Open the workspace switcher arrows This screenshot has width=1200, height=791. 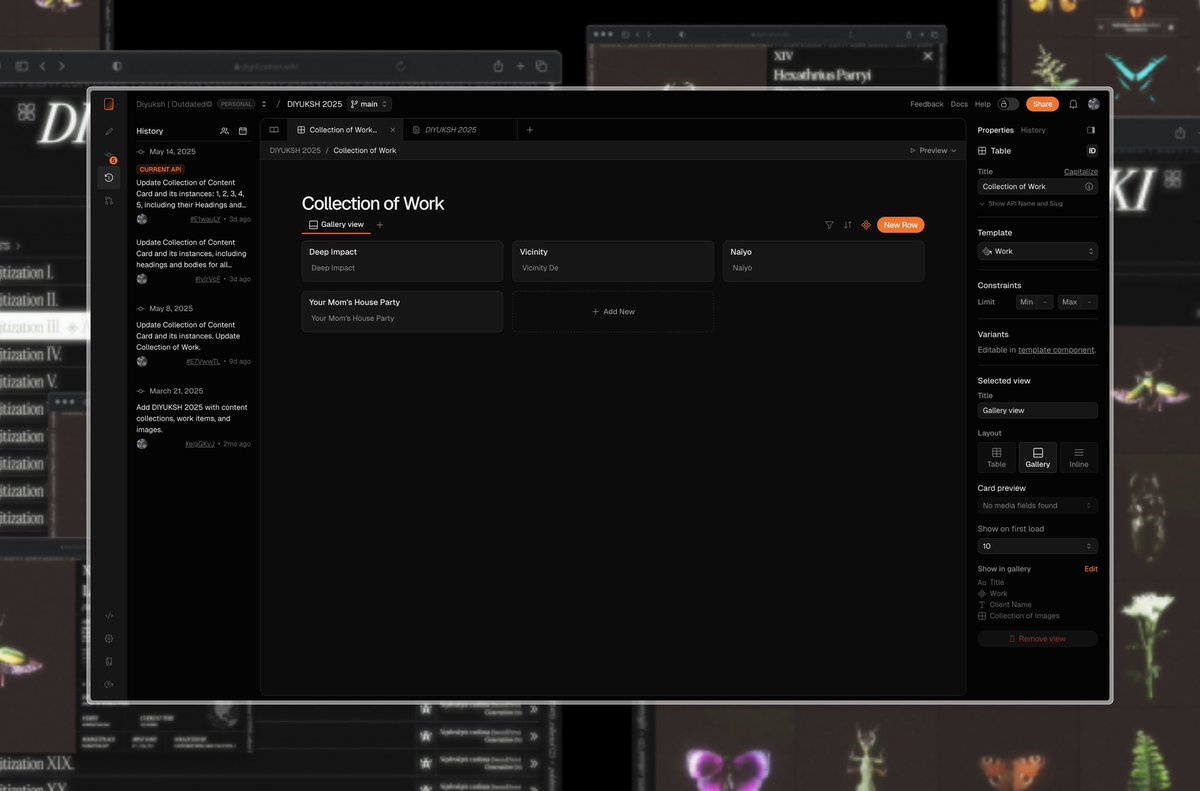(x=264, y=104)
